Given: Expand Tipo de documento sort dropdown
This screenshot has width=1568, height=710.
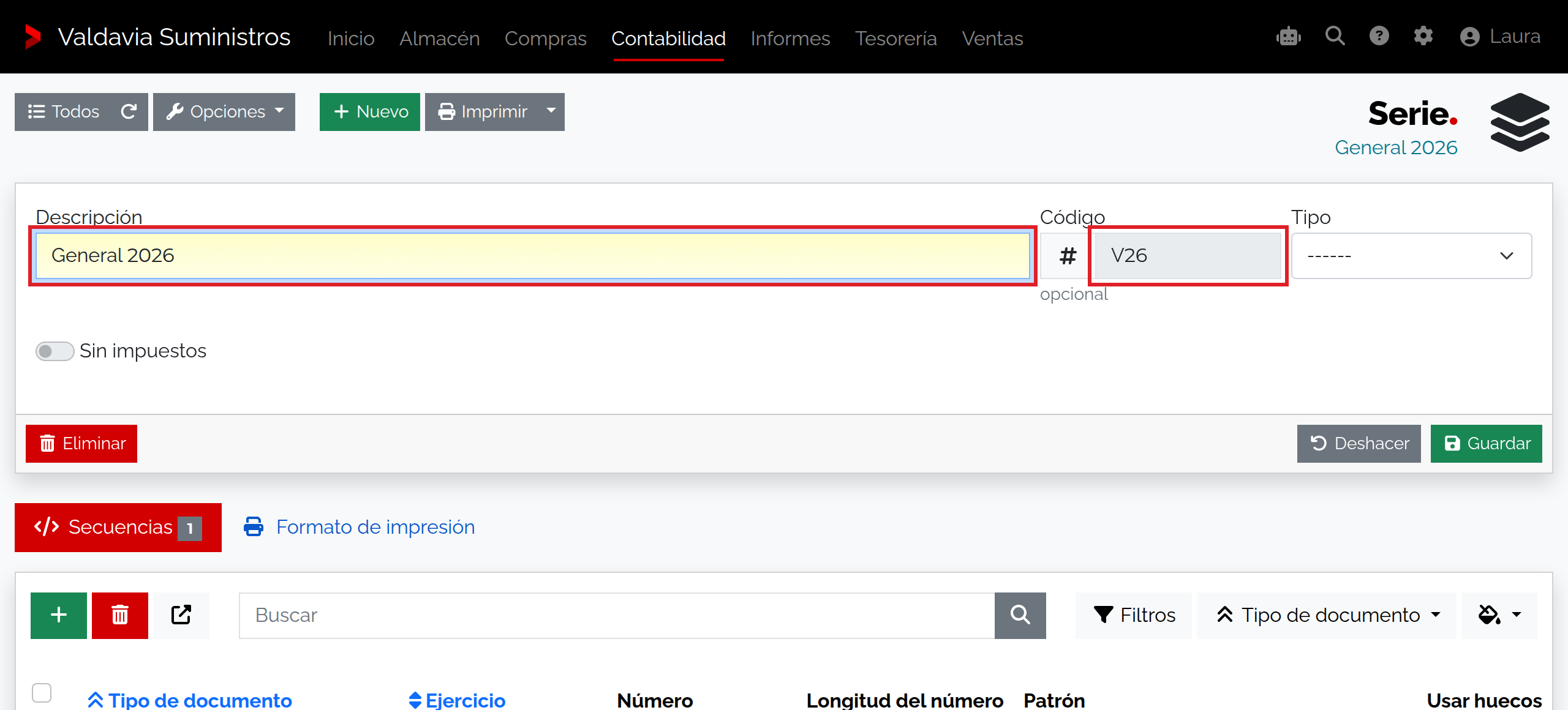Looking at the screenshot, I should coord(1327,615).
